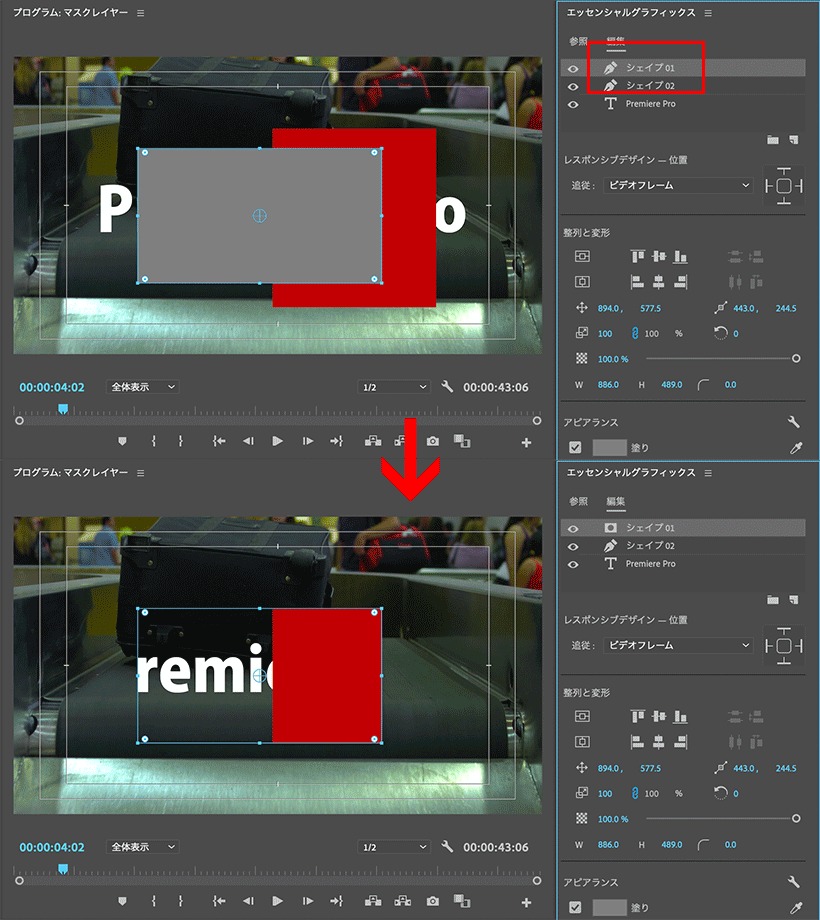Go to Out point in upper monitor

pyautogui.click(x=337, y=441)
